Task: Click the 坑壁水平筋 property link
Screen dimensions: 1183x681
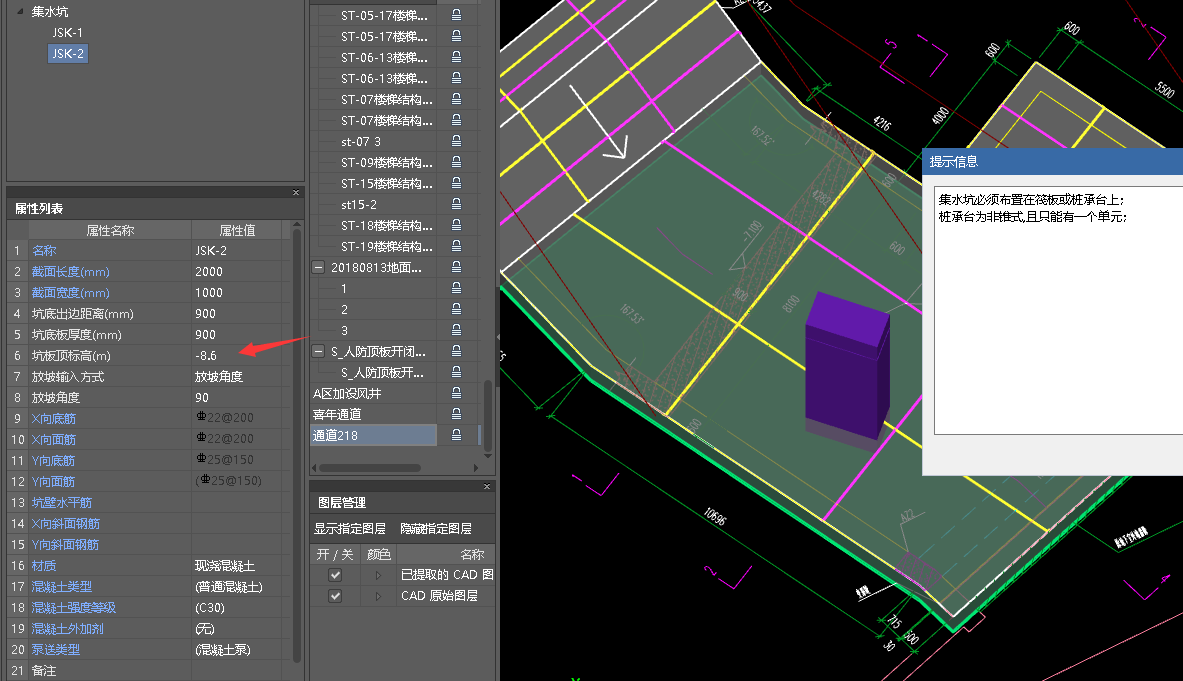Action: tap(62, 502)
